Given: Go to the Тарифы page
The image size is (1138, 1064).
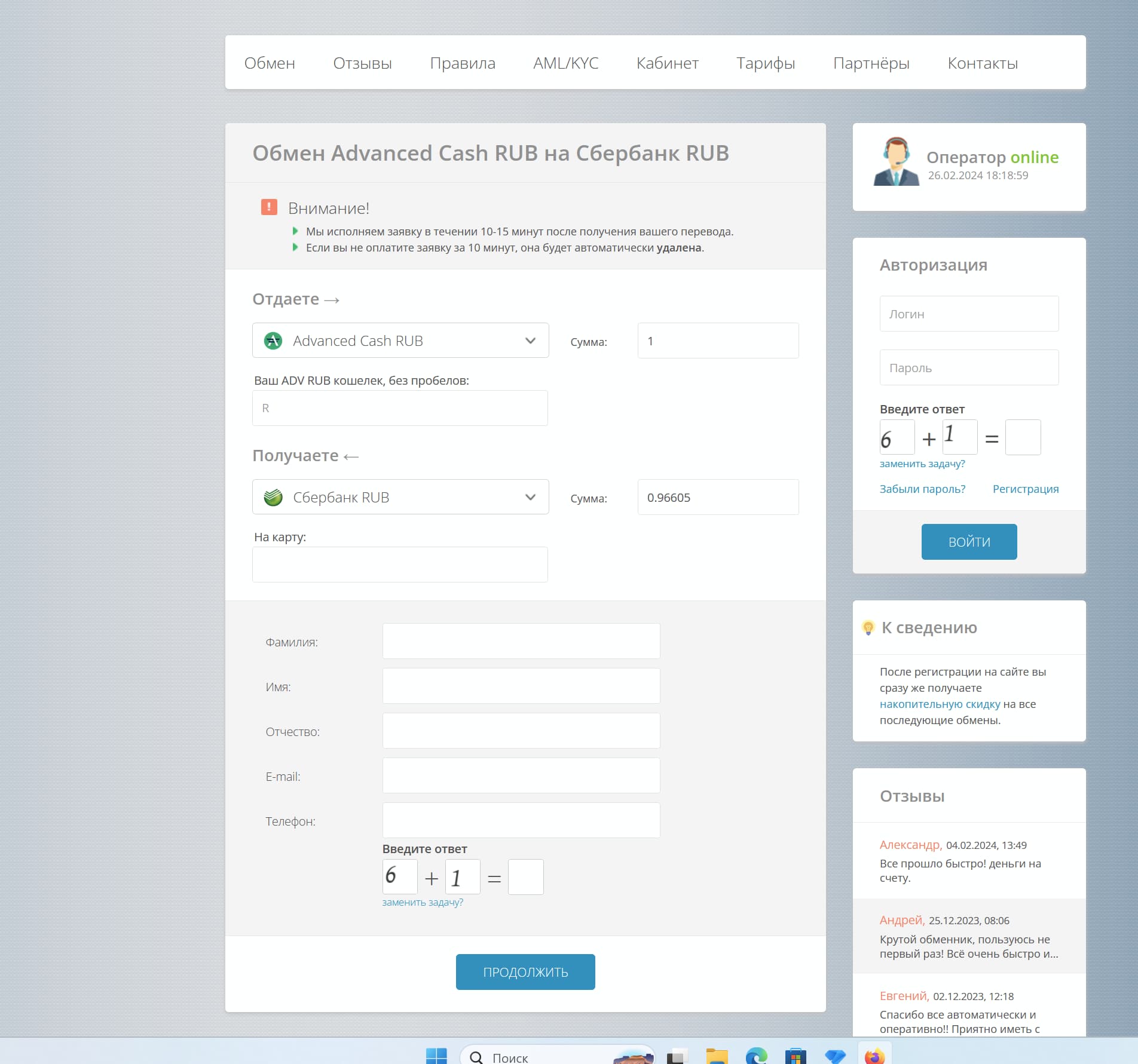Looking at the screenshot, I should point(766,63).
